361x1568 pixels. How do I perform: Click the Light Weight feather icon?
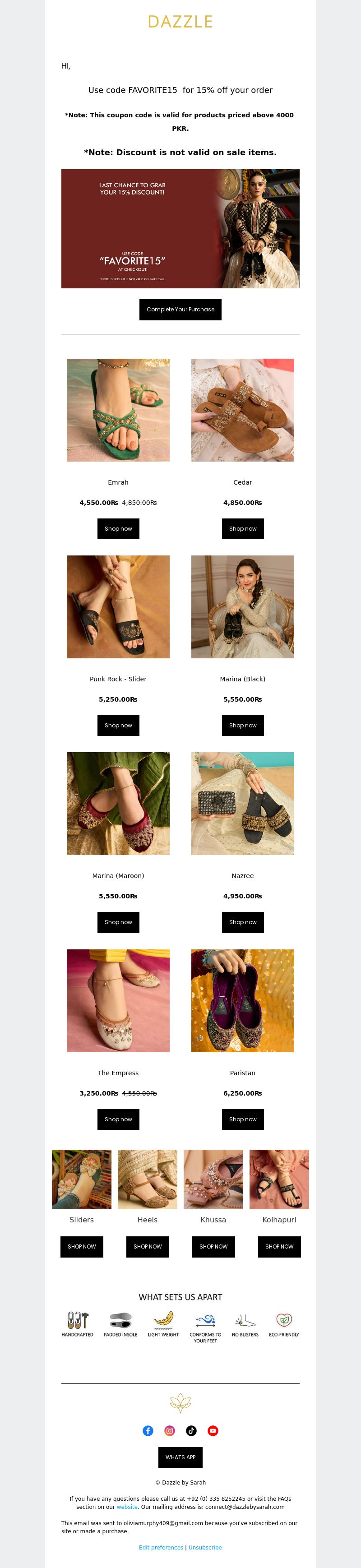coord(163,1320)
